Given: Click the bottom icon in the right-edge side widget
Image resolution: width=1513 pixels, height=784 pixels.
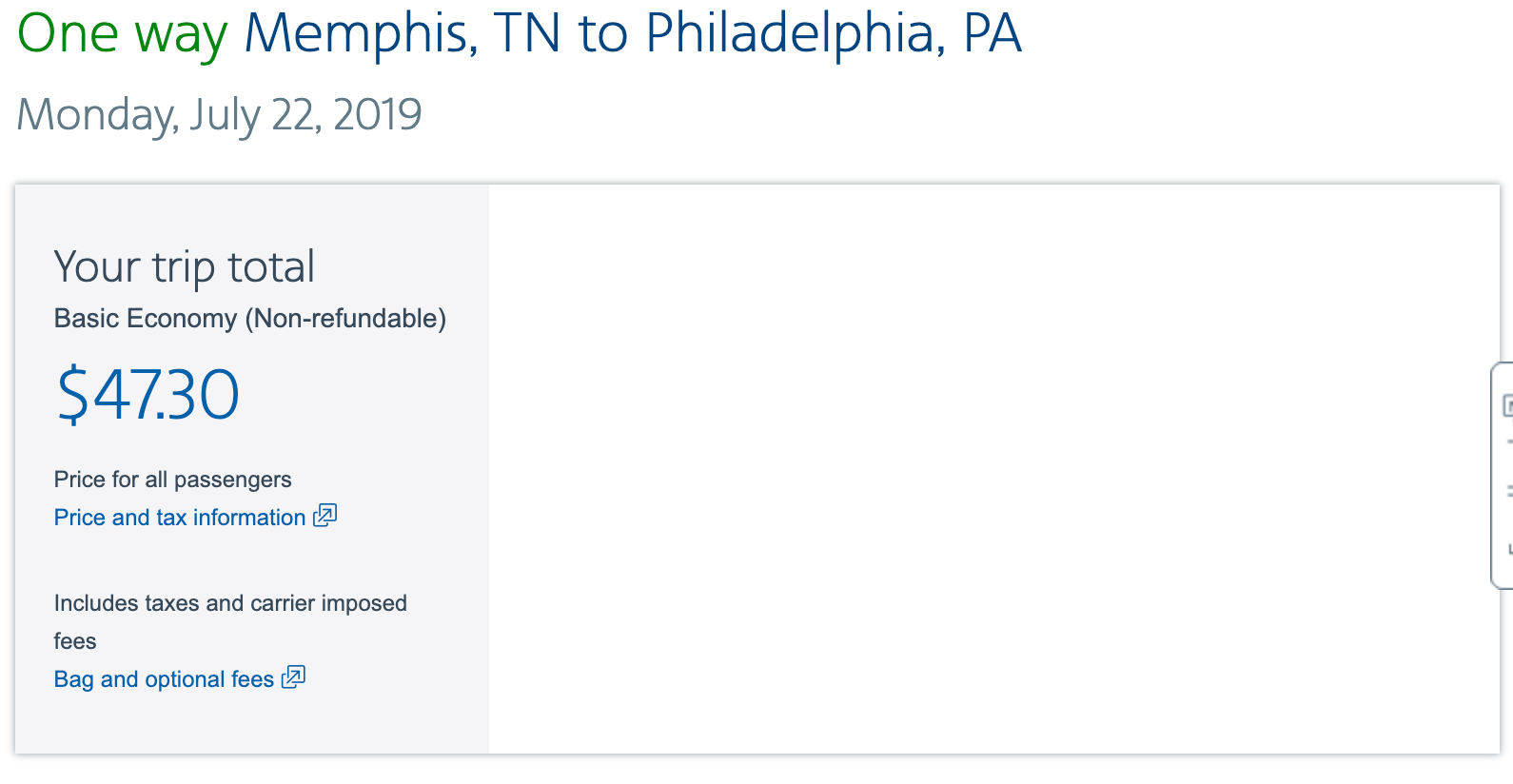Looking at the screenshot, I should coord(1508,549).
